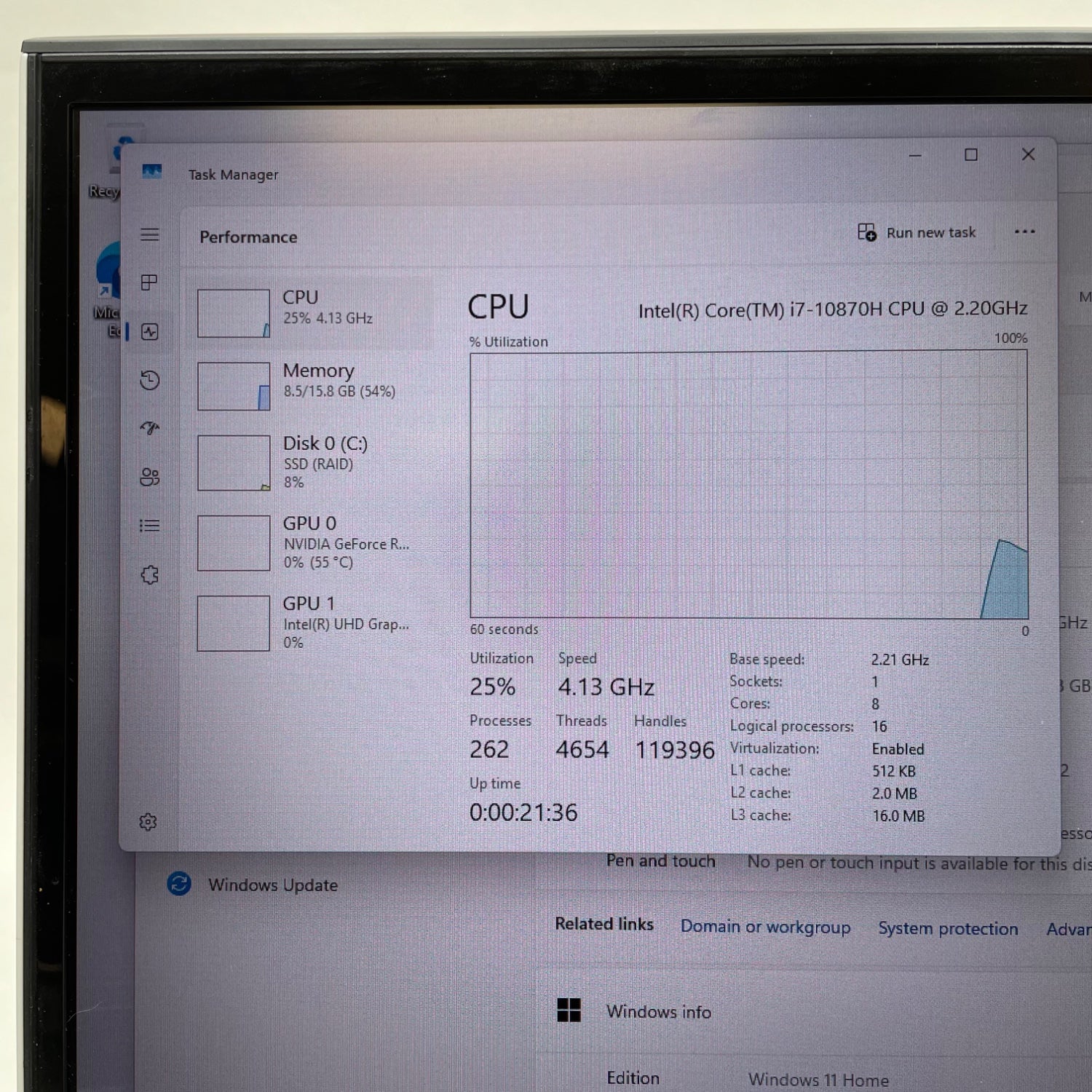Screen dimensions: 1092x1092
Task: Open System protection link in Settings
Action: point(948,928)
